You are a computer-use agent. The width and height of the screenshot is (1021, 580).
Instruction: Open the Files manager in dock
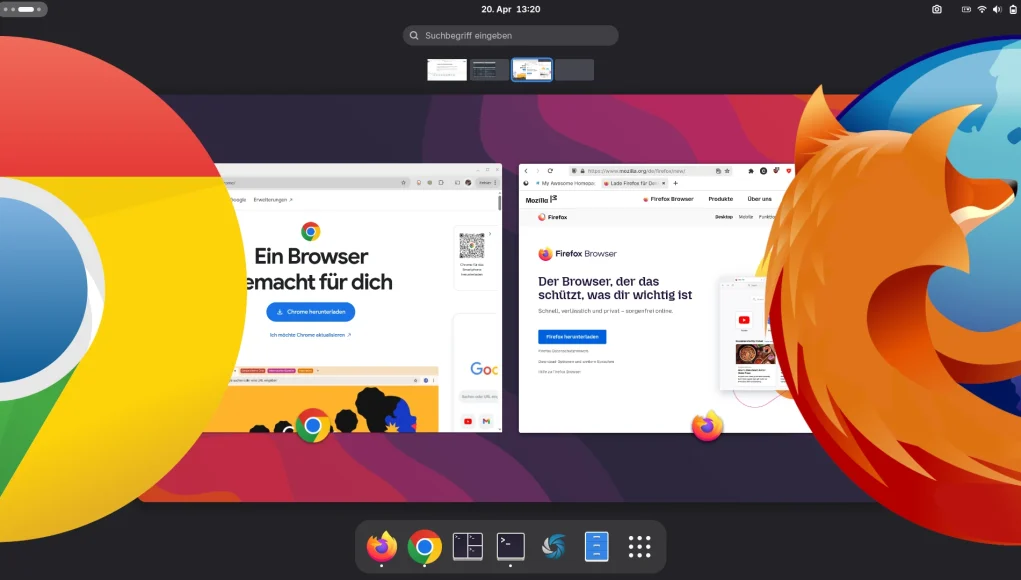[597, 546]
